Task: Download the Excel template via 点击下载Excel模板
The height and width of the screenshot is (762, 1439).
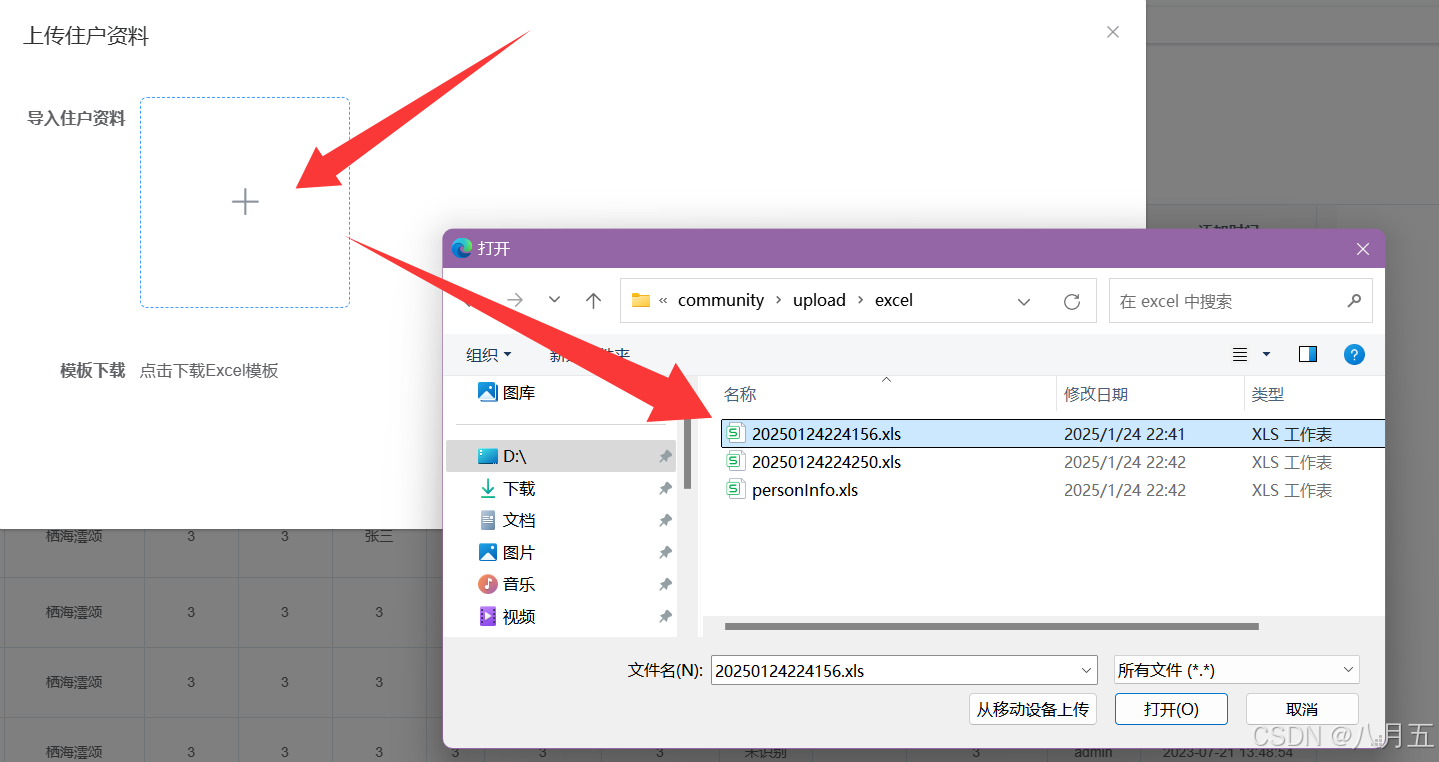Action: click(209, 371)
